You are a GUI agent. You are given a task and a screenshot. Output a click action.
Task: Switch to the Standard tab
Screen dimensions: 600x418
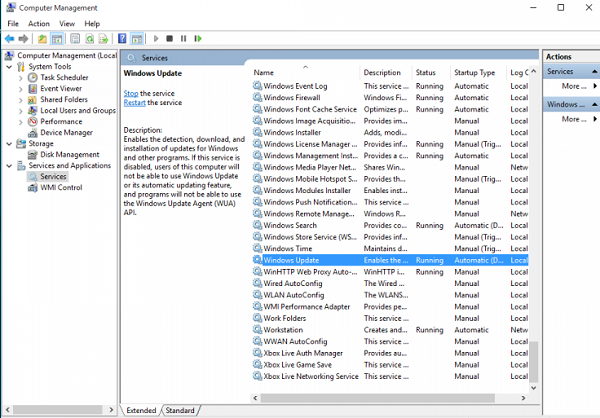[180, 410]
